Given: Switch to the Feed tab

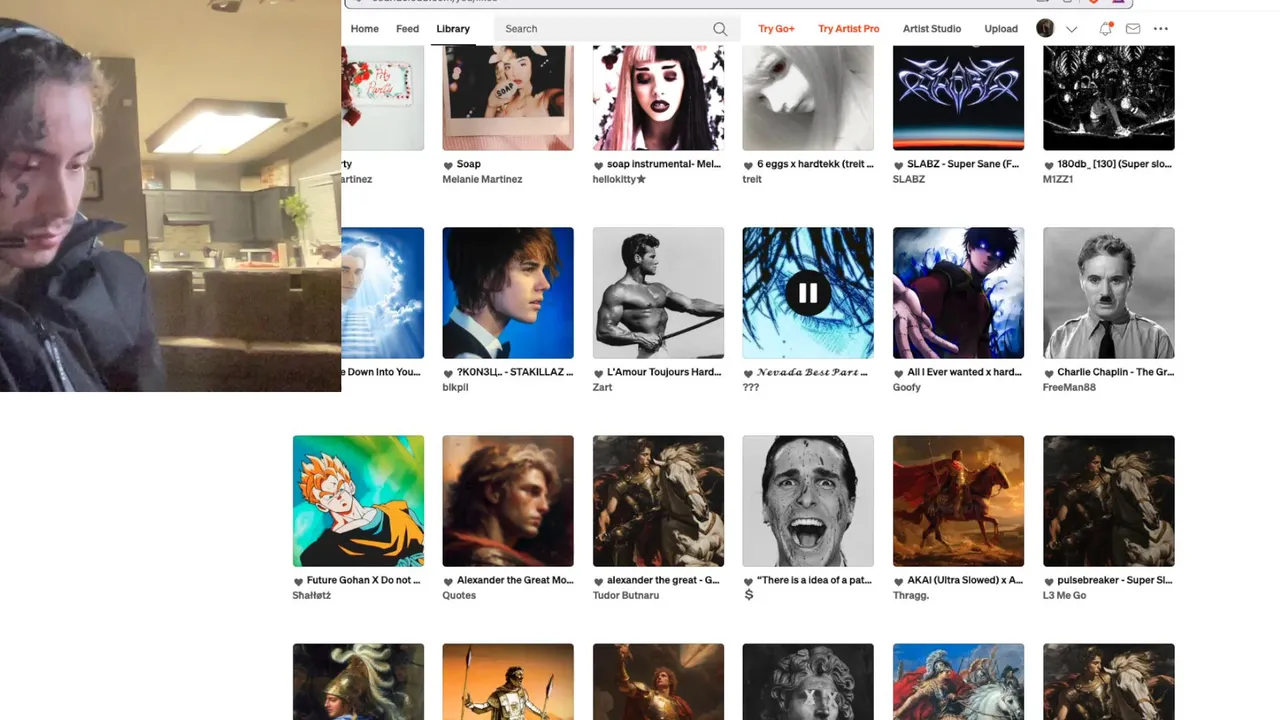Looking at the screenshot, I should pos(407,29).
